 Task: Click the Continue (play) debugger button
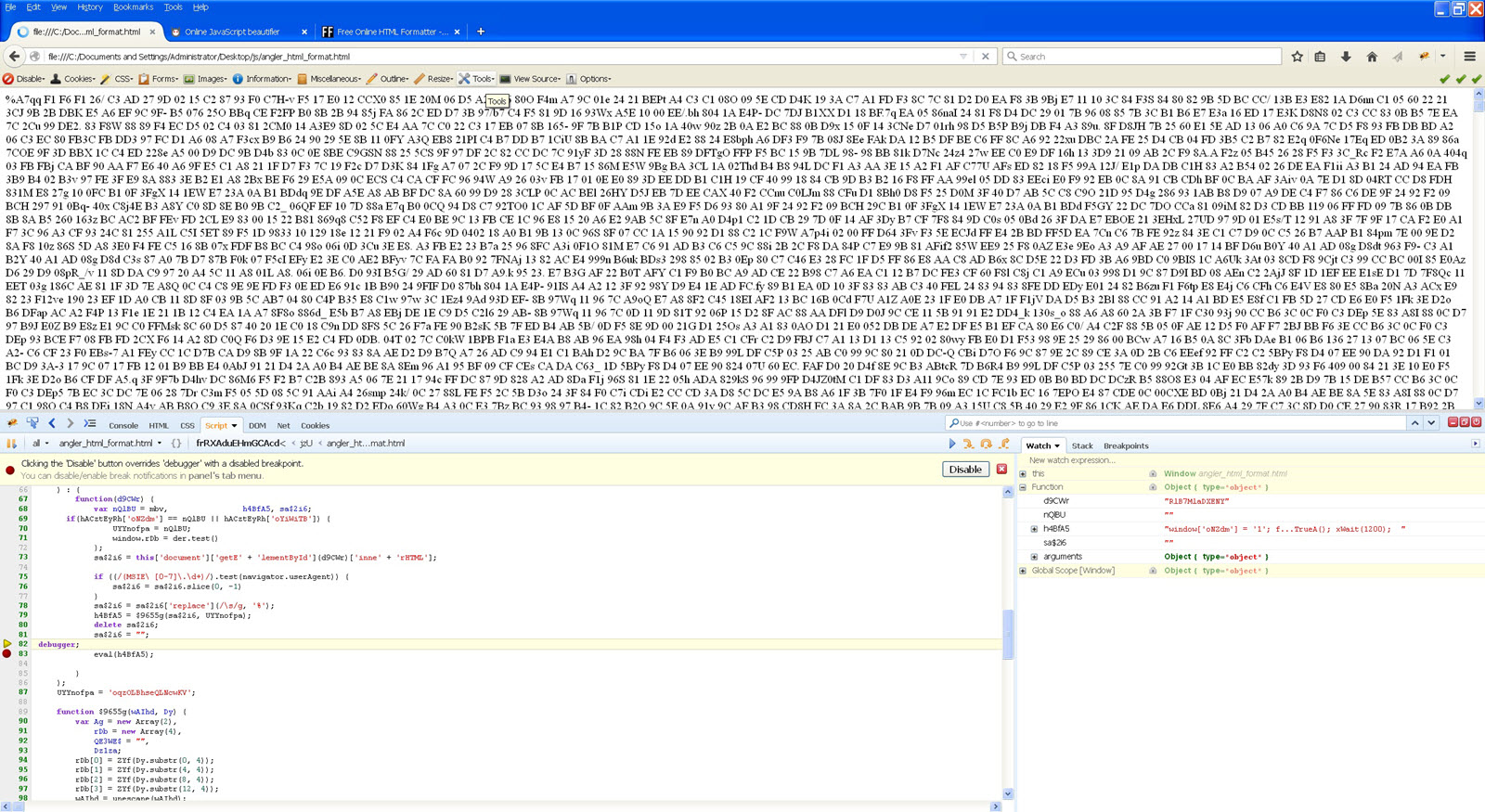pos(951,444)
